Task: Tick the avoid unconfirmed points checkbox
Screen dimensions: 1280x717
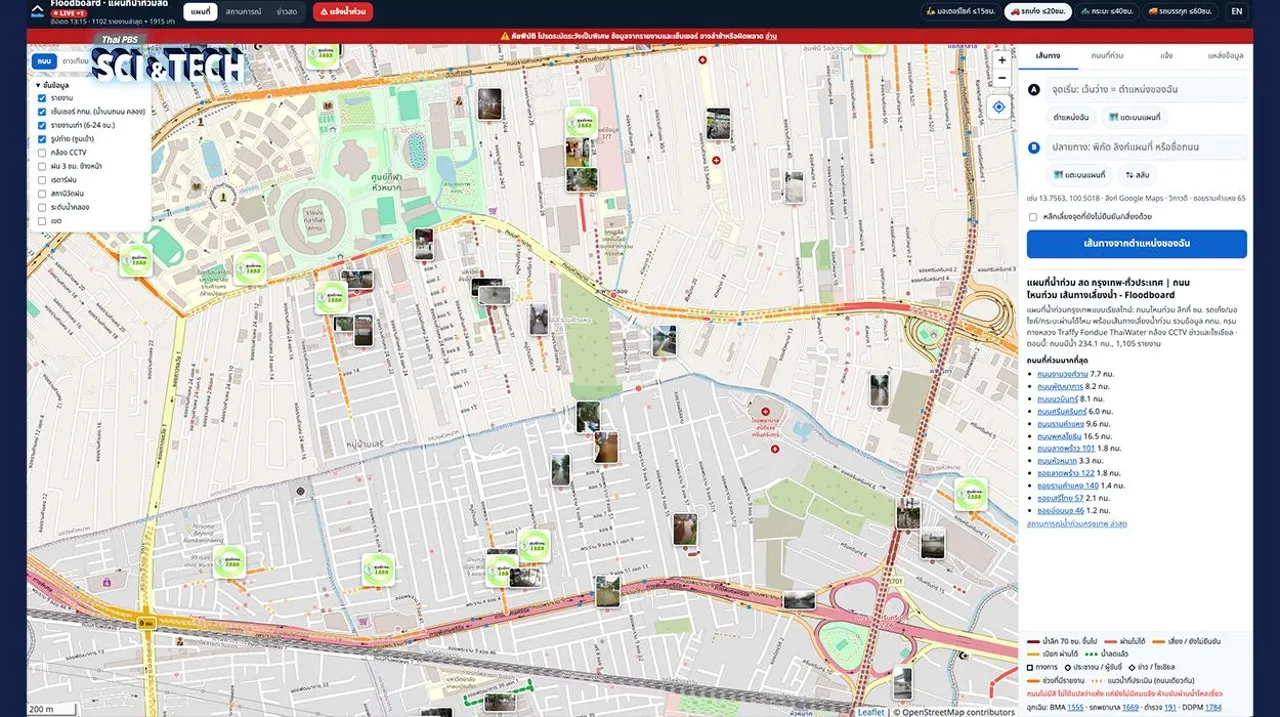Action: pyautogui.click(x=1033, y=216)
